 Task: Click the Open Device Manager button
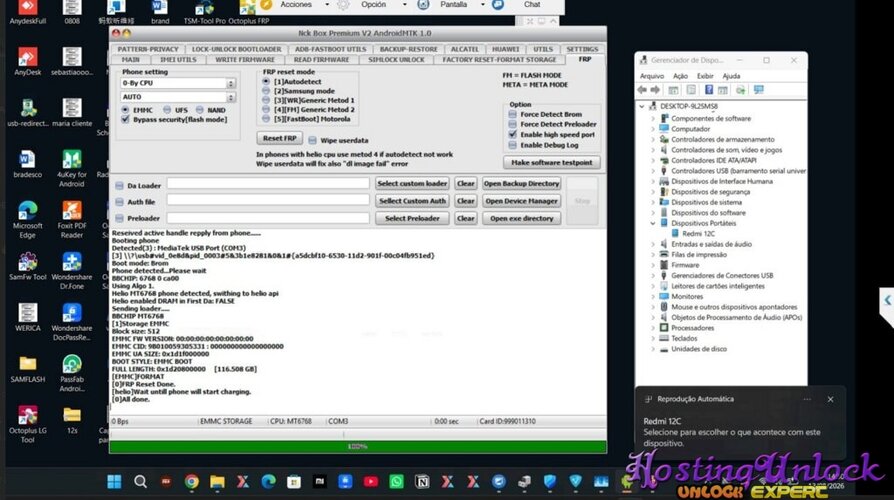click(x=521, y=201)
